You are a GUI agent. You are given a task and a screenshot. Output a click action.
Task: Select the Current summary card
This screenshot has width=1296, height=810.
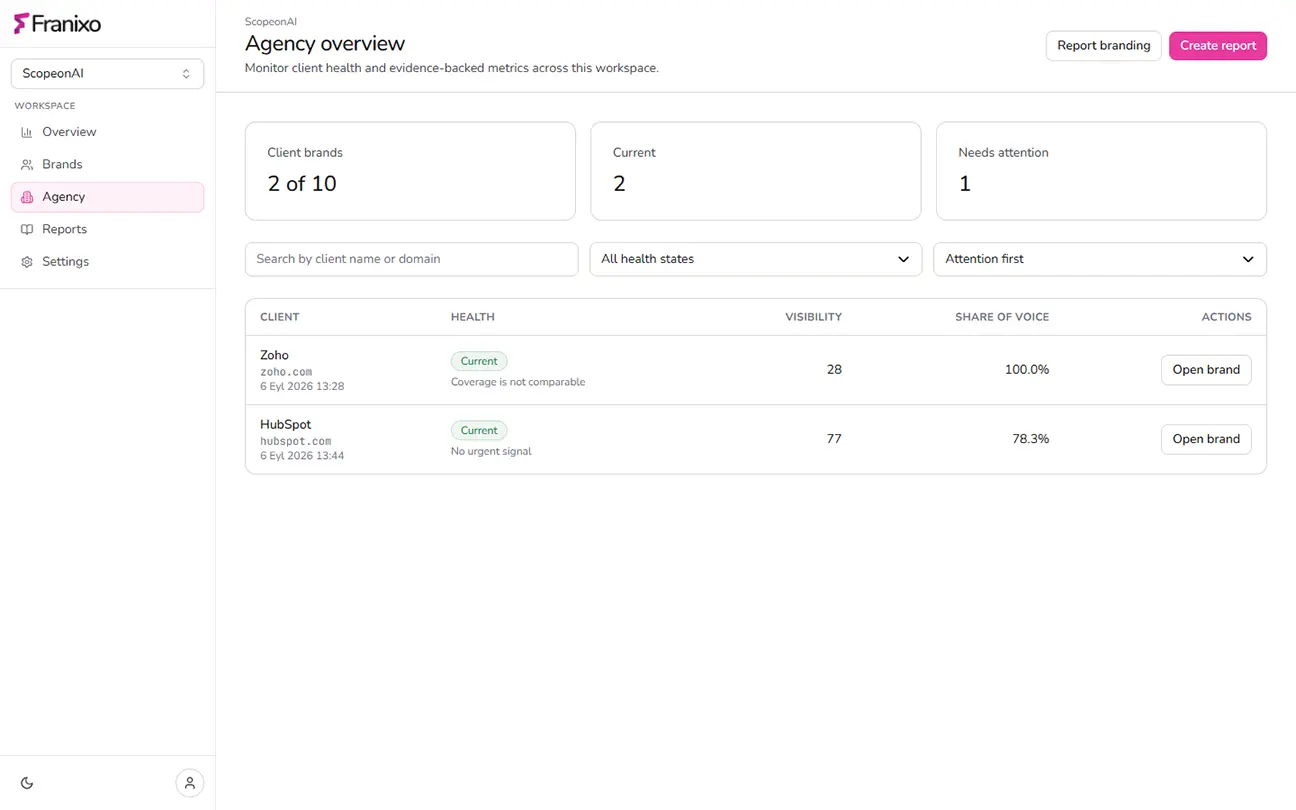tap(756, 171)
